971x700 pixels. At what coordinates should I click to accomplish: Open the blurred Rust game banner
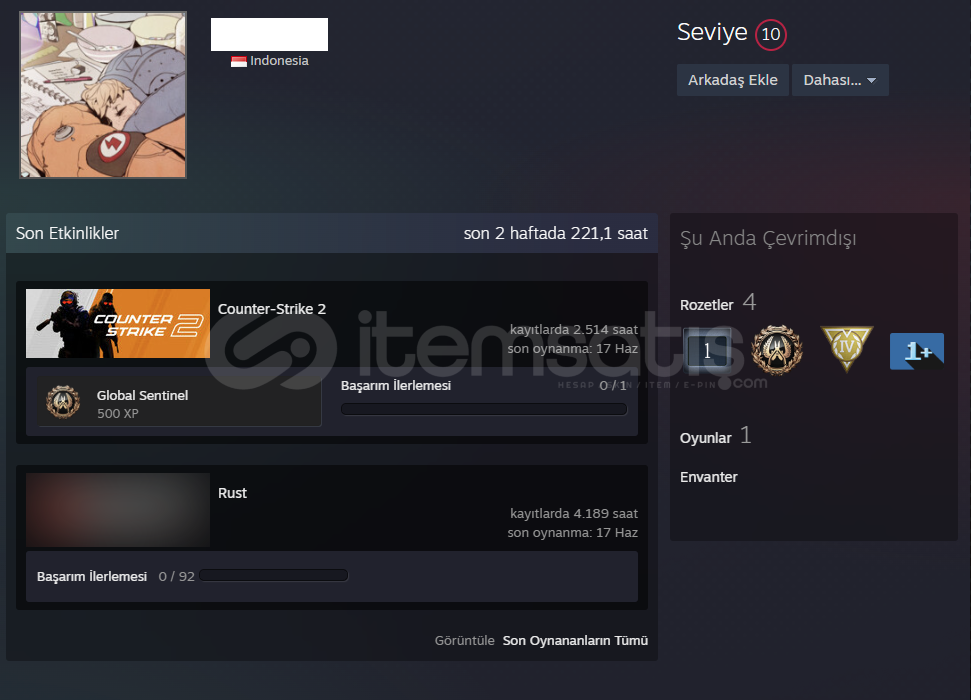pyautogui.click(x=118, y=510)
